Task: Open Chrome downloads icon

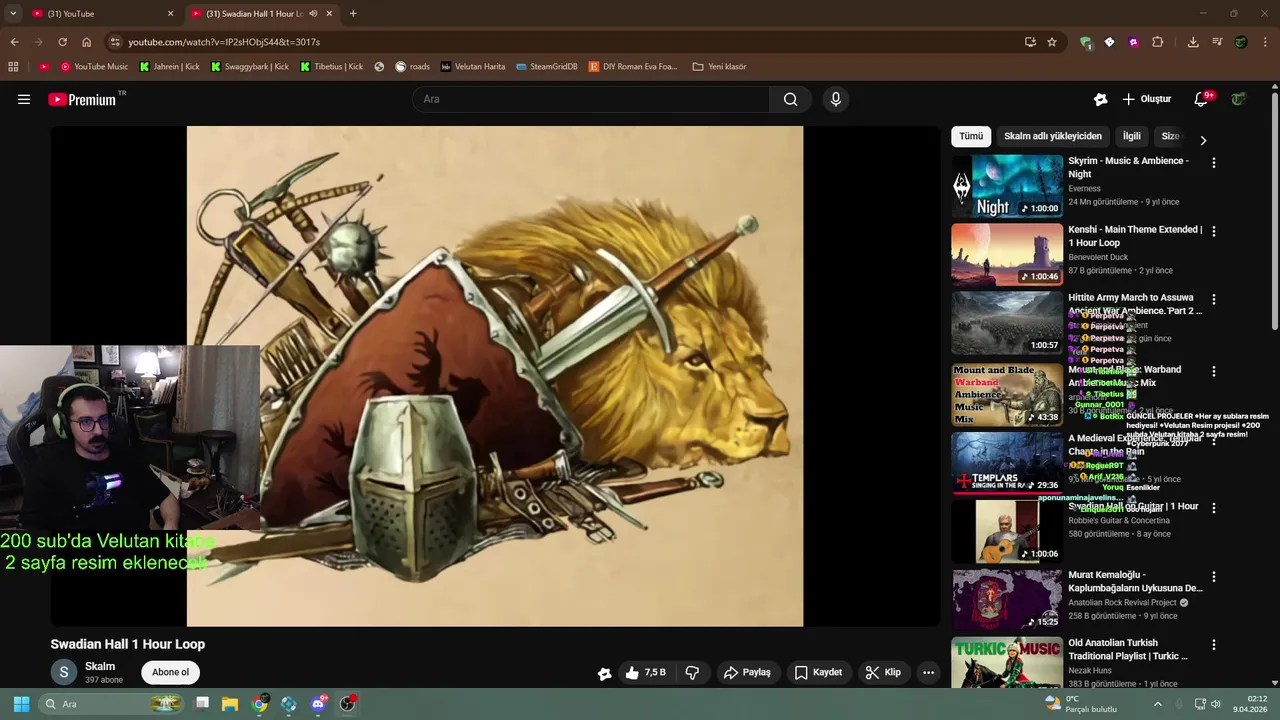Action: [1193, 42]
